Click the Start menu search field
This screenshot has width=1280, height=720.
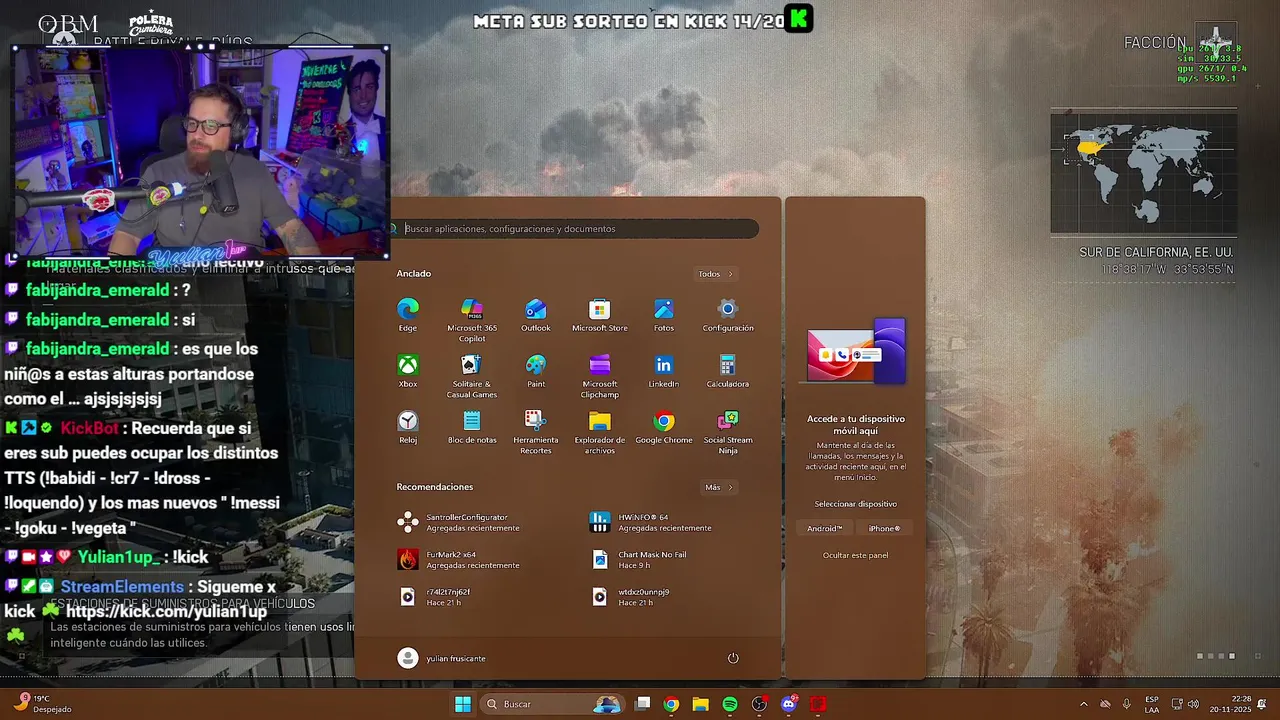pyautogui.click(x=575, y=229)
